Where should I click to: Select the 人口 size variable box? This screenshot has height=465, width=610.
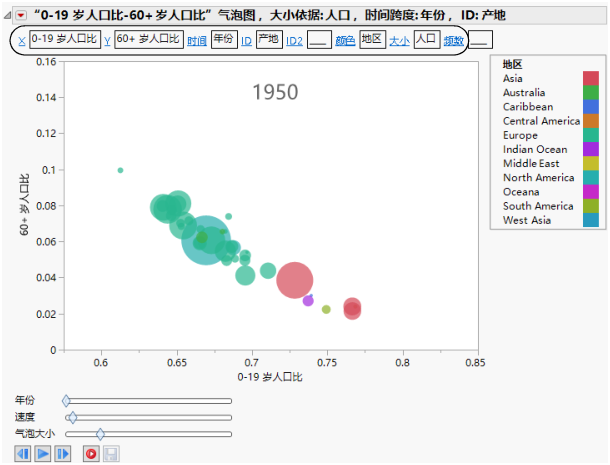427,39
